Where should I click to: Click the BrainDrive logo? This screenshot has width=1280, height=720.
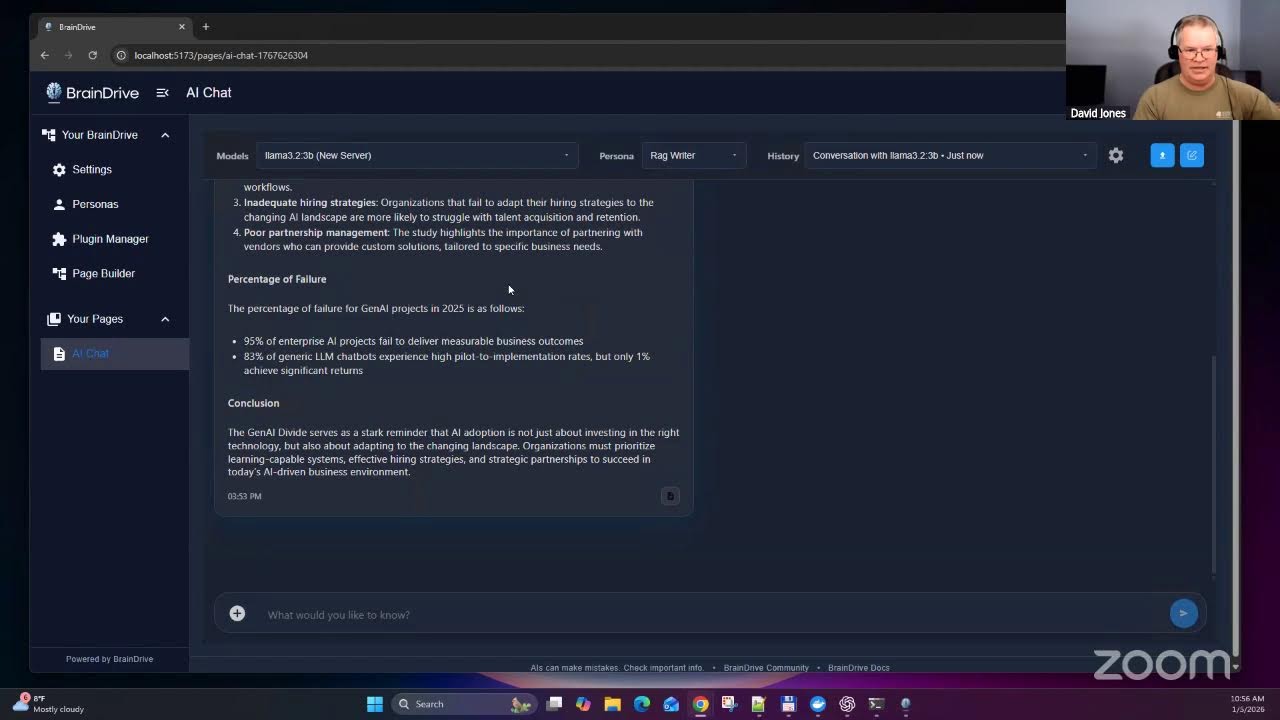pyautogui.click(x=92, y=93)
